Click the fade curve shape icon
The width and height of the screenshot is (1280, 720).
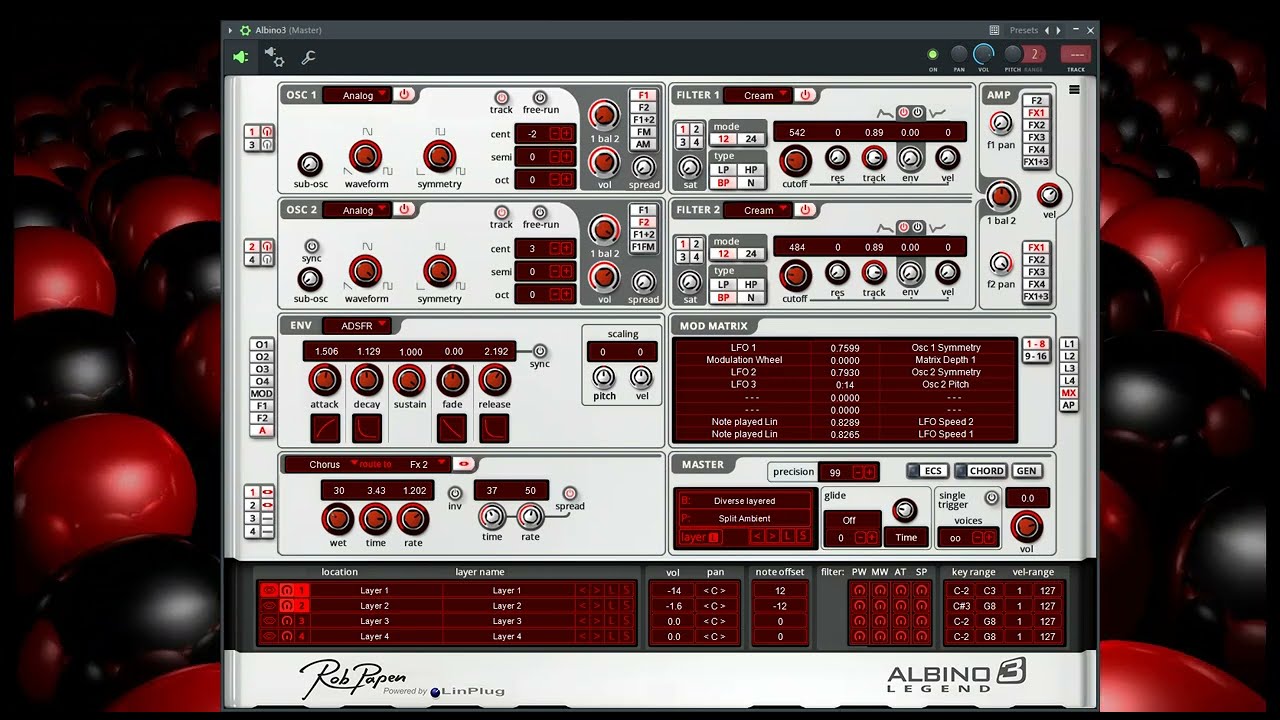452,428
